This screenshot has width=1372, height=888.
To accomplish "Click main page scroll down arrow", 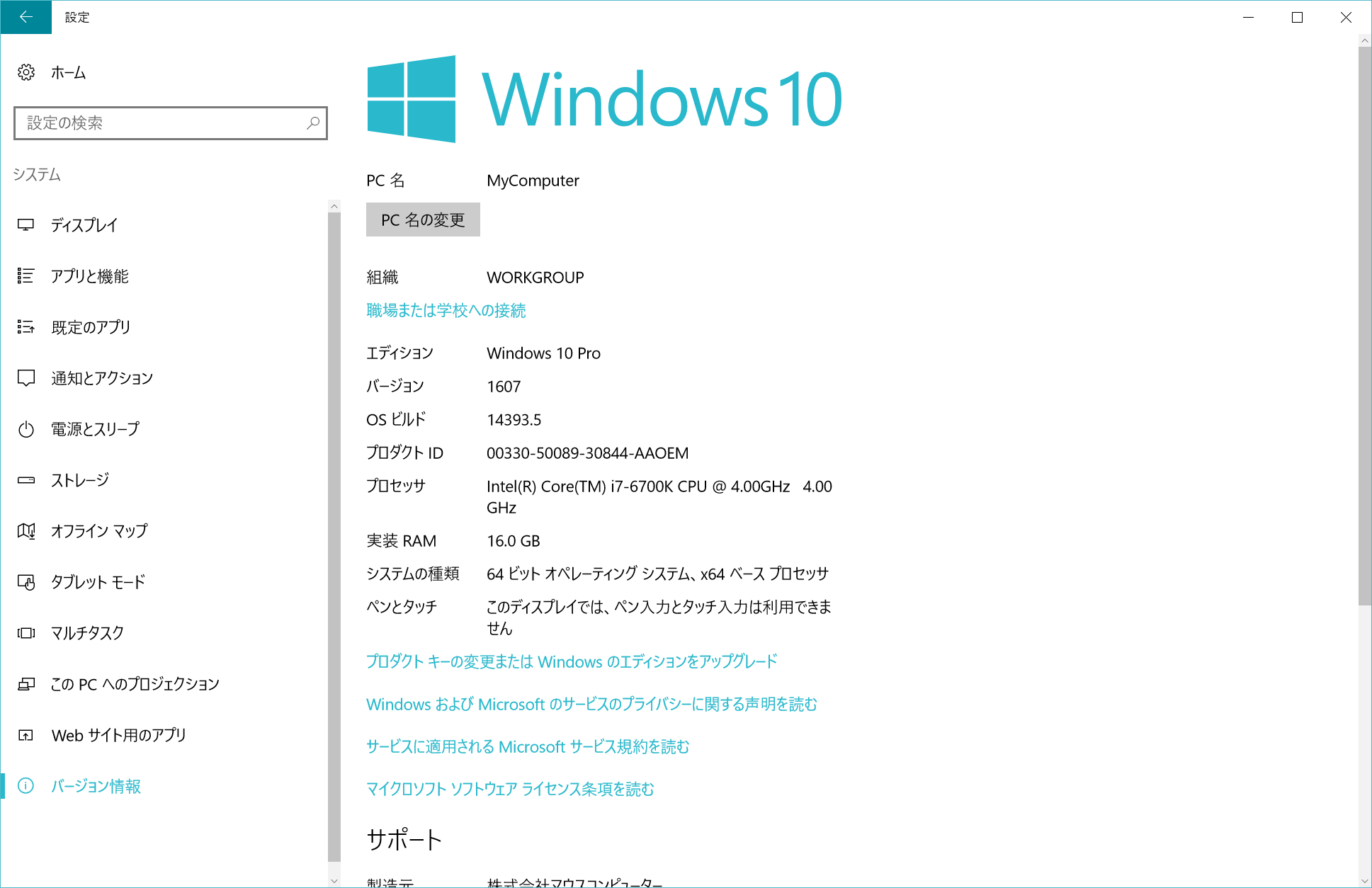I will [x=1365, y=881].
